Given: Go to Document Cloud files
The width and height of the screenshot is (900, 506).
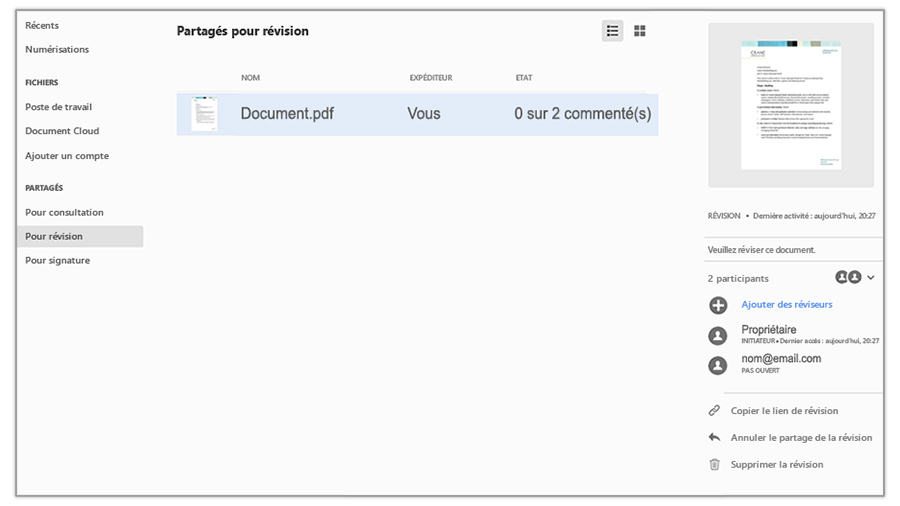Looking at the screenshot, I should tap(62, 131).
